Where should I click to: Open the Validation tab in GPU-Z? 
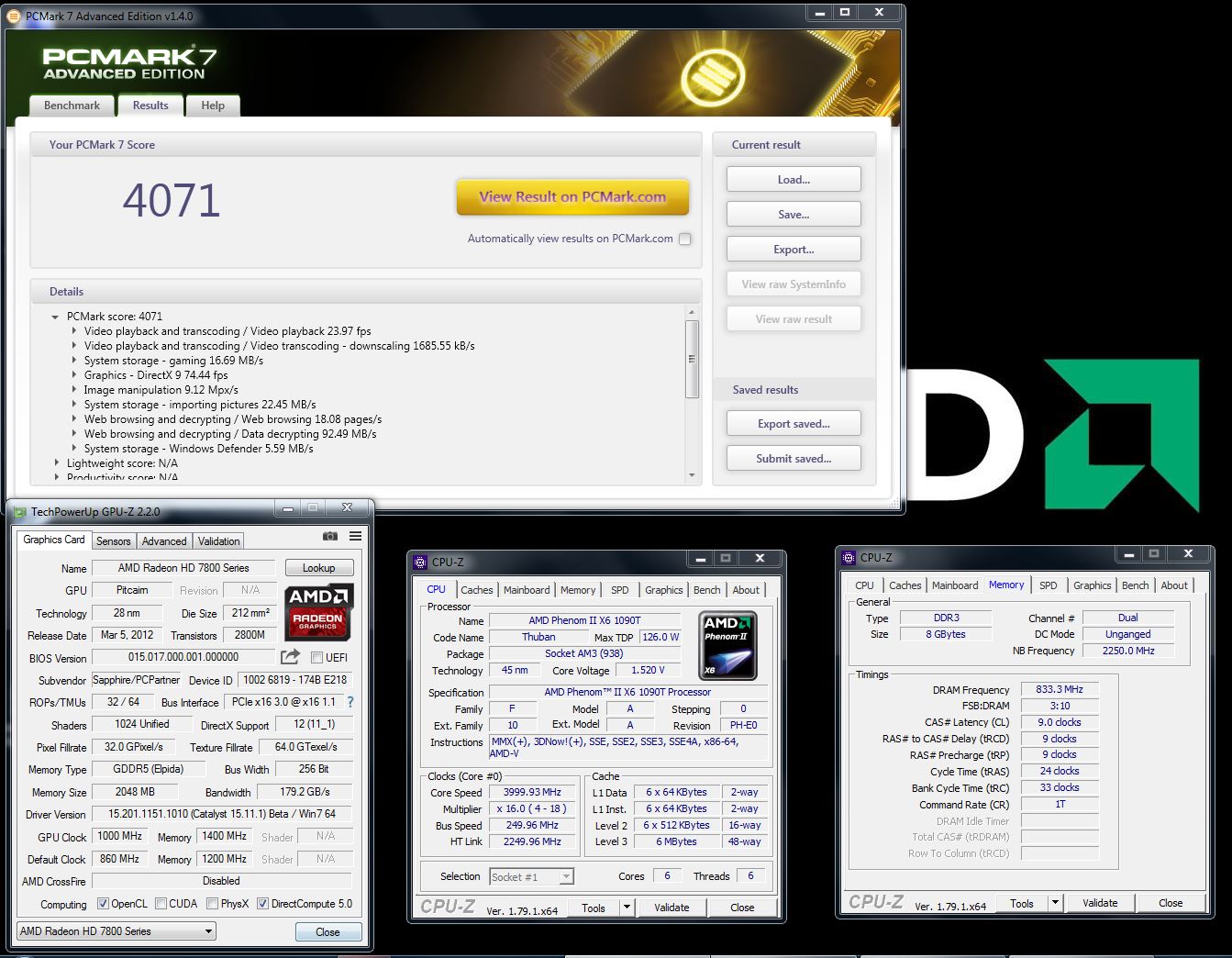tap(218, 541)
